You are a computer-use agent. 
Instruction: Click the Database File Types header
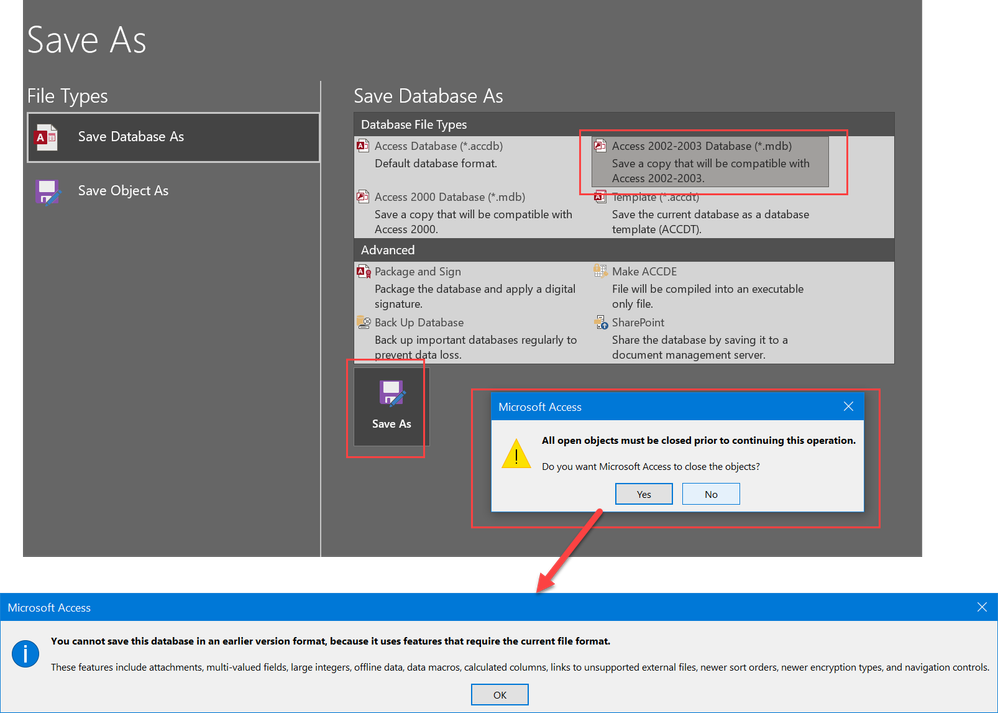tap(624, 125)
